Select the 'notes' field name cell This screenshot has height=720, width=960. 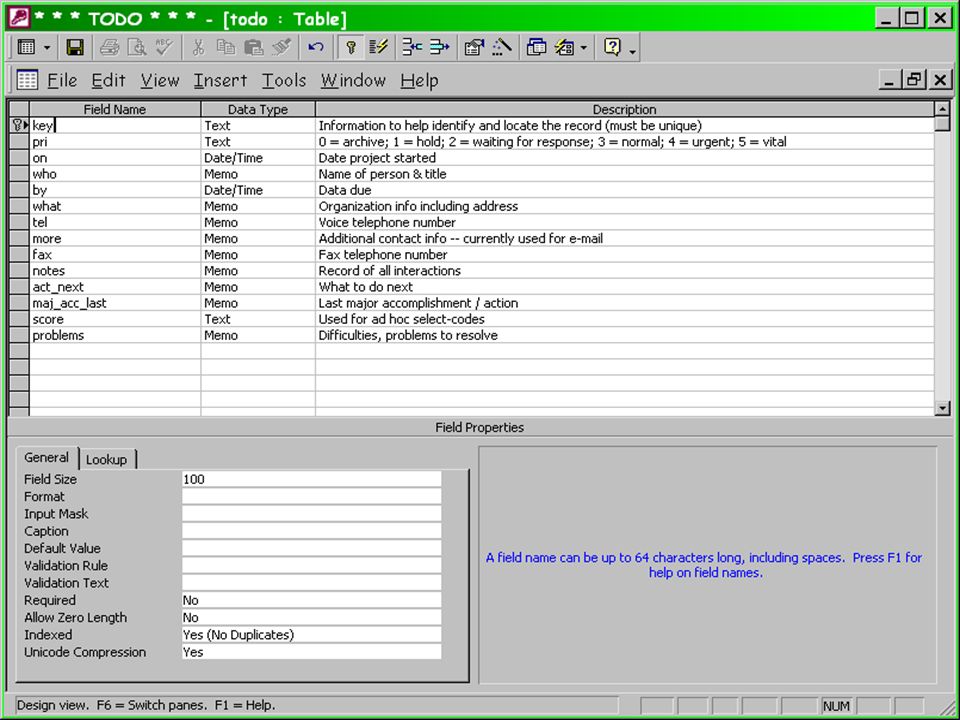click(x=115, y=271)
